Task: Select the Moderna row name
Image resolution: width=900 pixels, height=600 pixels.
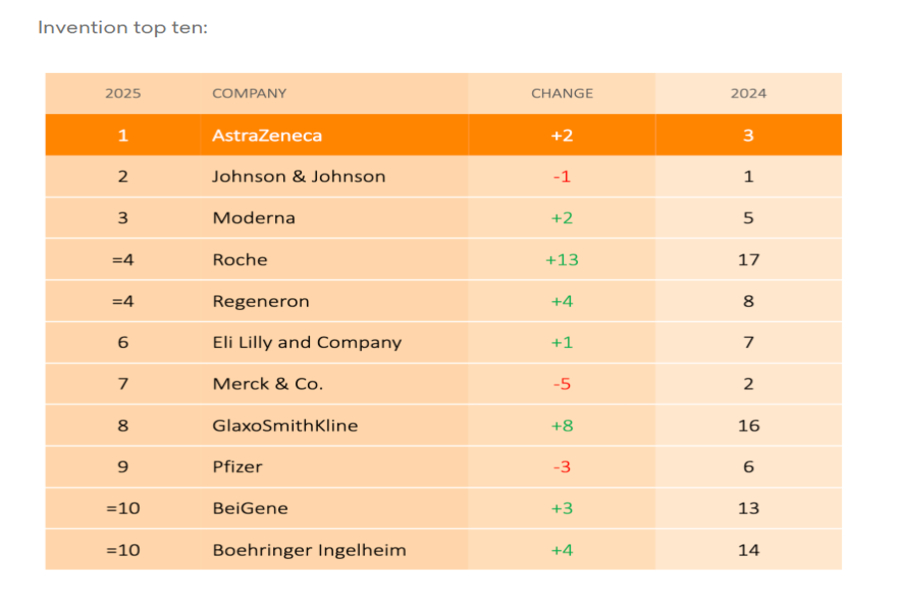Action: pyautogui.click(x=253, y=218)
